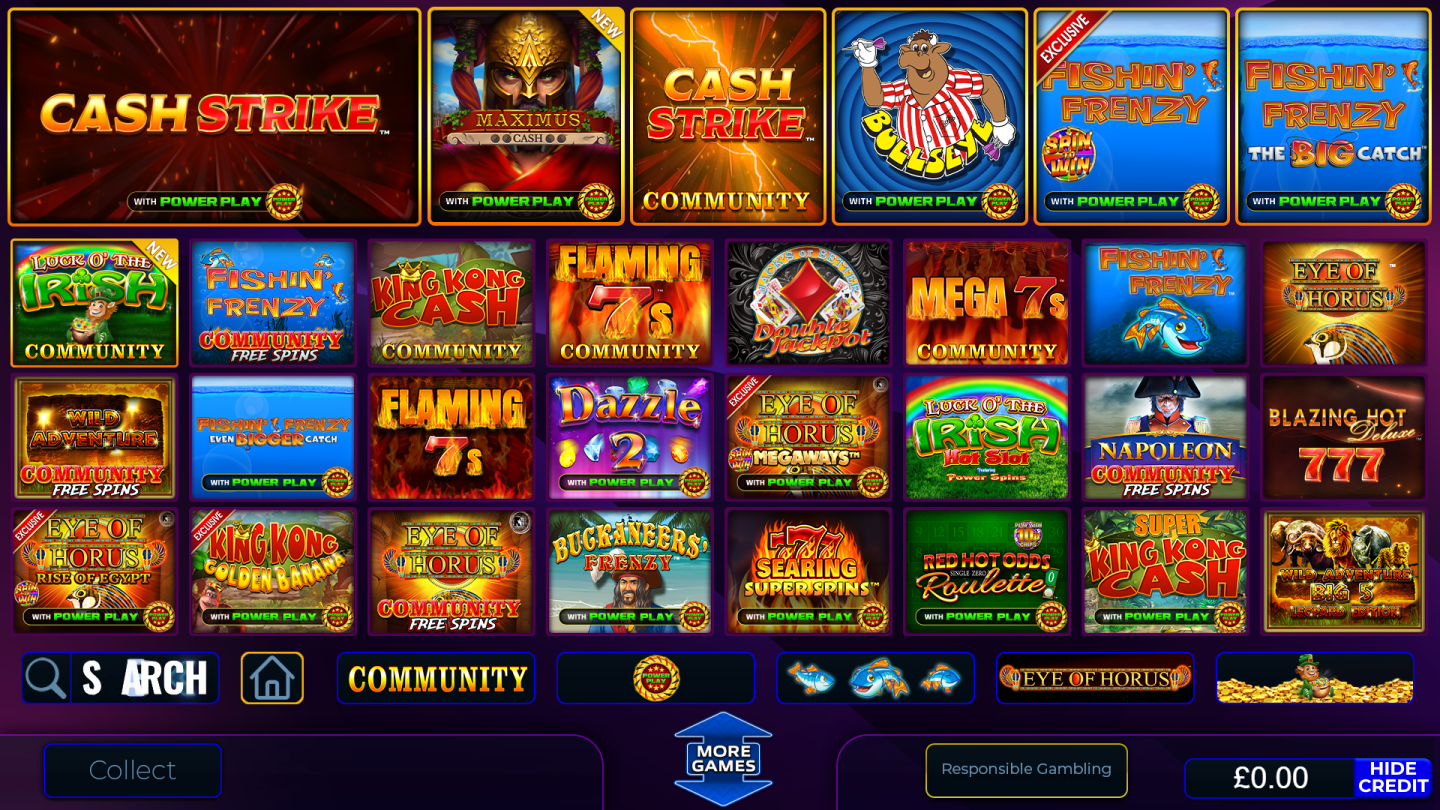Launch the Bullseye game tile
The height and width of the screenshot is (810, 1440).
[930, 117]
